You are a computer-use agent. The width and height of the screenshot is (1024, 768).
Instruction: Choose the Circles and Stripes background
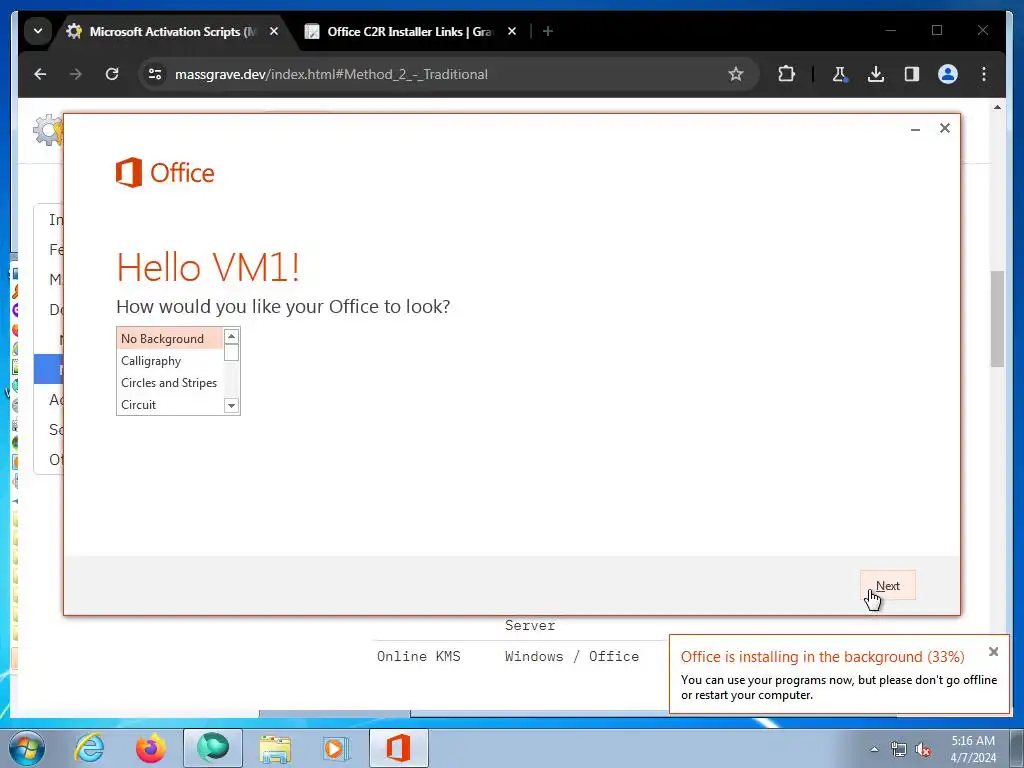169,383
